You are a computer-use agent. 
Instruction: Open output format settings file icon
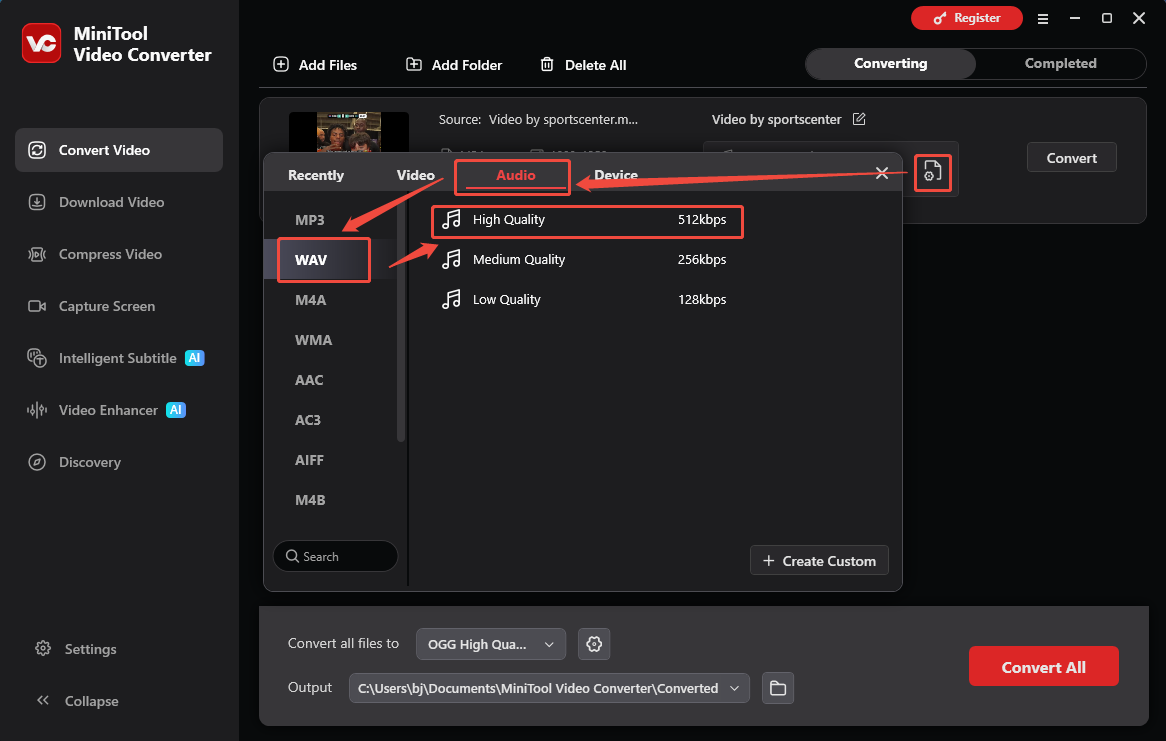[933, 173]
